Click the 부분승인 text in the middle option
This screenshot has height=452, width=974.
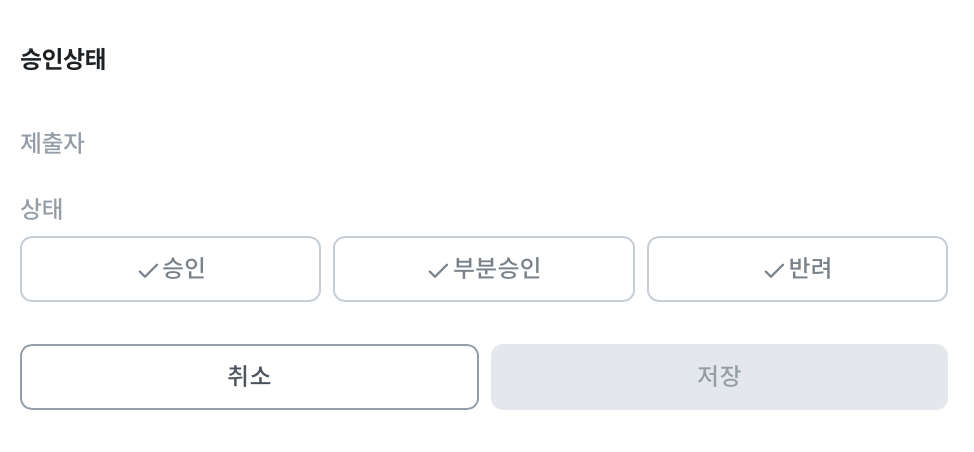coord(497,268)
